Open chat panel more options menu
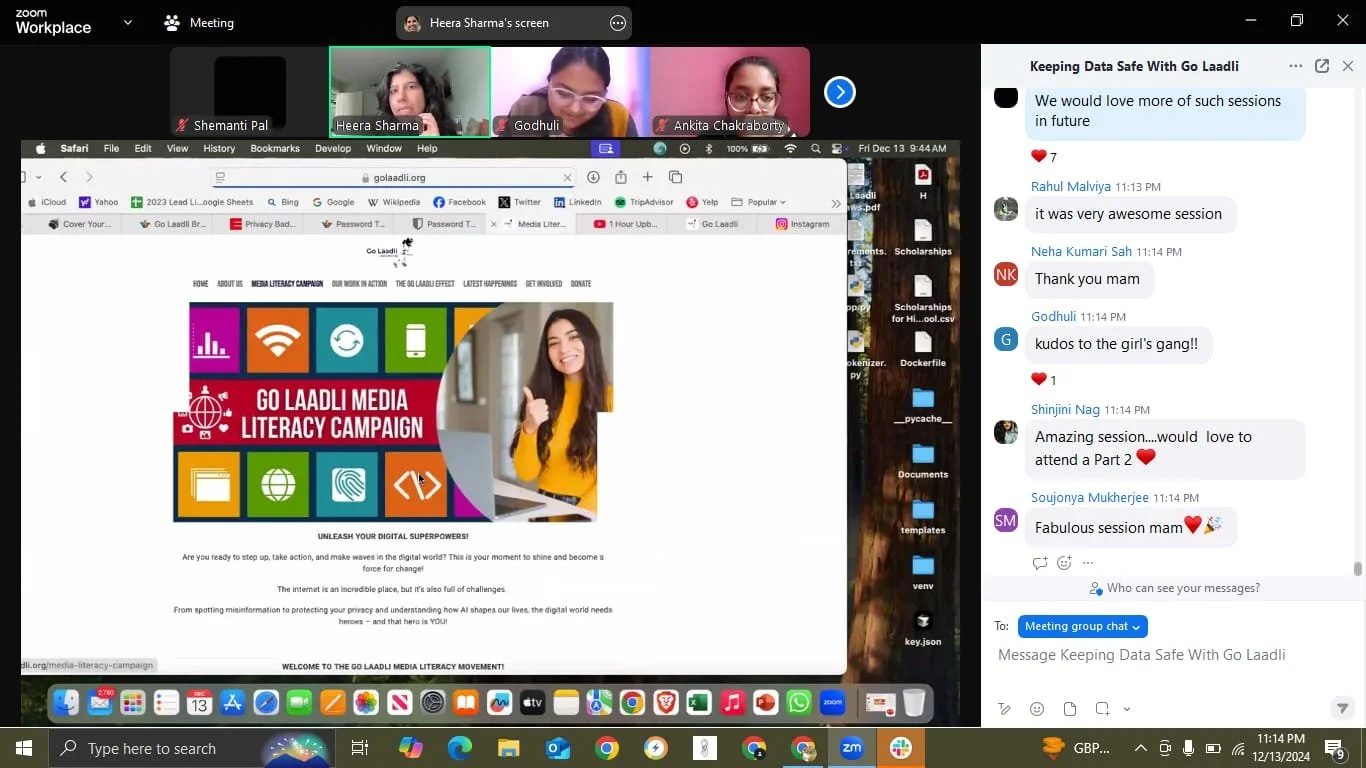The image size is (1366, 768). pyautogui.click(x=1296, y=66)
